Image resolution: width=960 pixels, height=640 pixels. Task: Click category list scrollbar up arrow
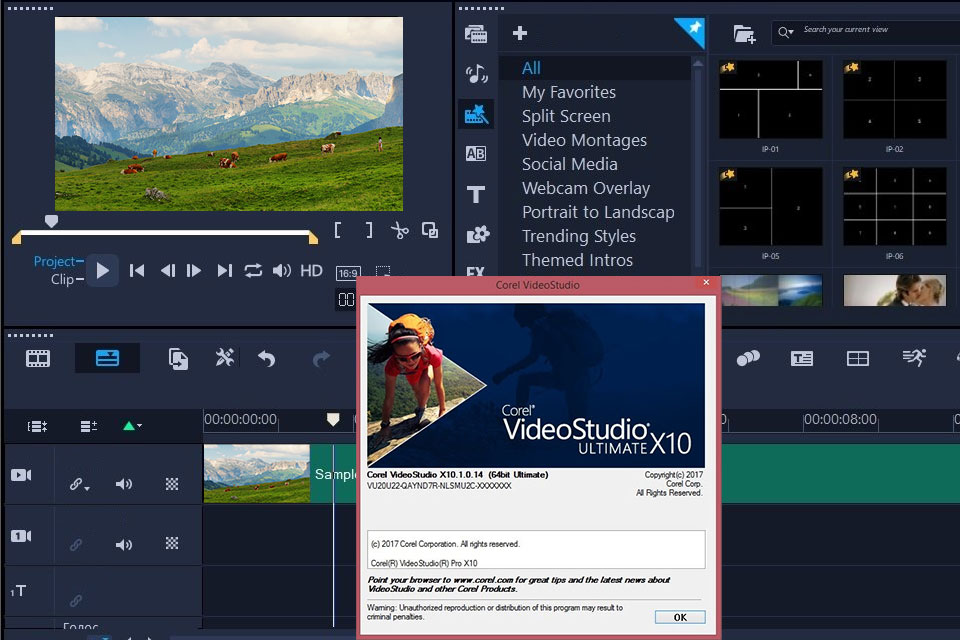point(697,64)
